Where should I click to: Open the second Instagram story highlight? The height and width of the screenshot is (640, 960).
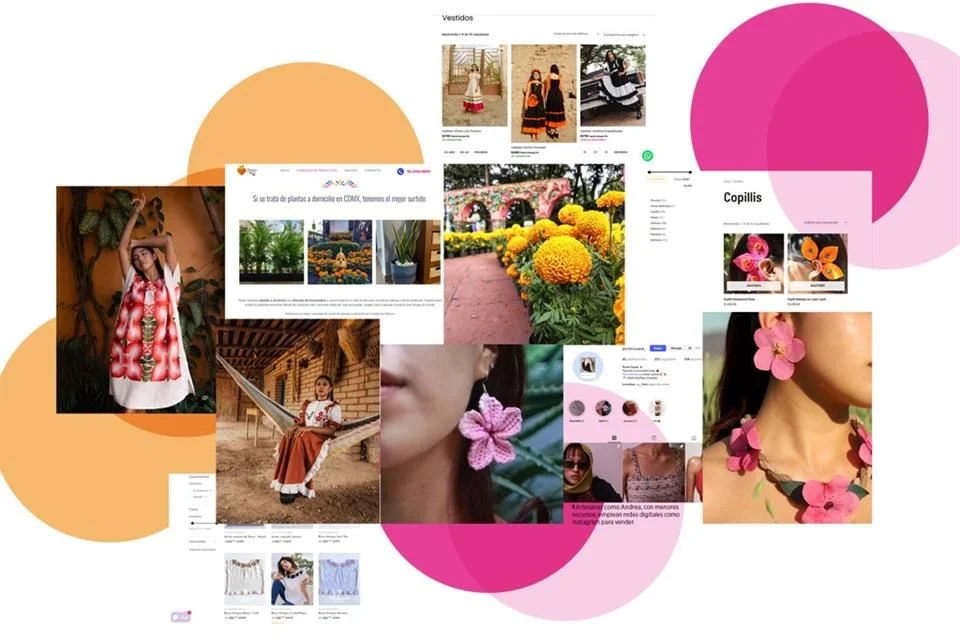pyautogui.click(x=603, y=408)
